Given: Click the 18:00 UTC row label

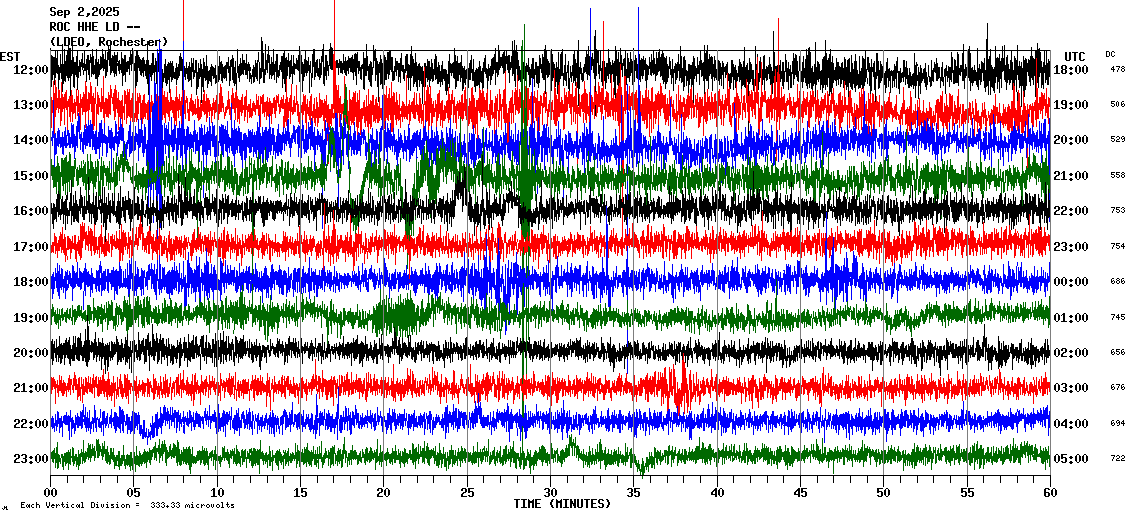Looking at the screenshot, I should pyautogui.click(x=1070, y=70).
